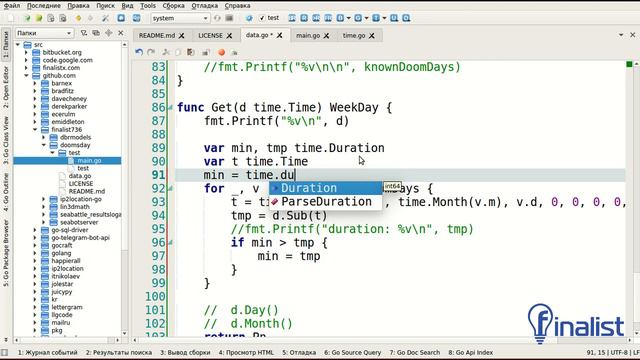Open the Go Source Query bottom panel
The image size is (640, 360).
pos(352,352)
